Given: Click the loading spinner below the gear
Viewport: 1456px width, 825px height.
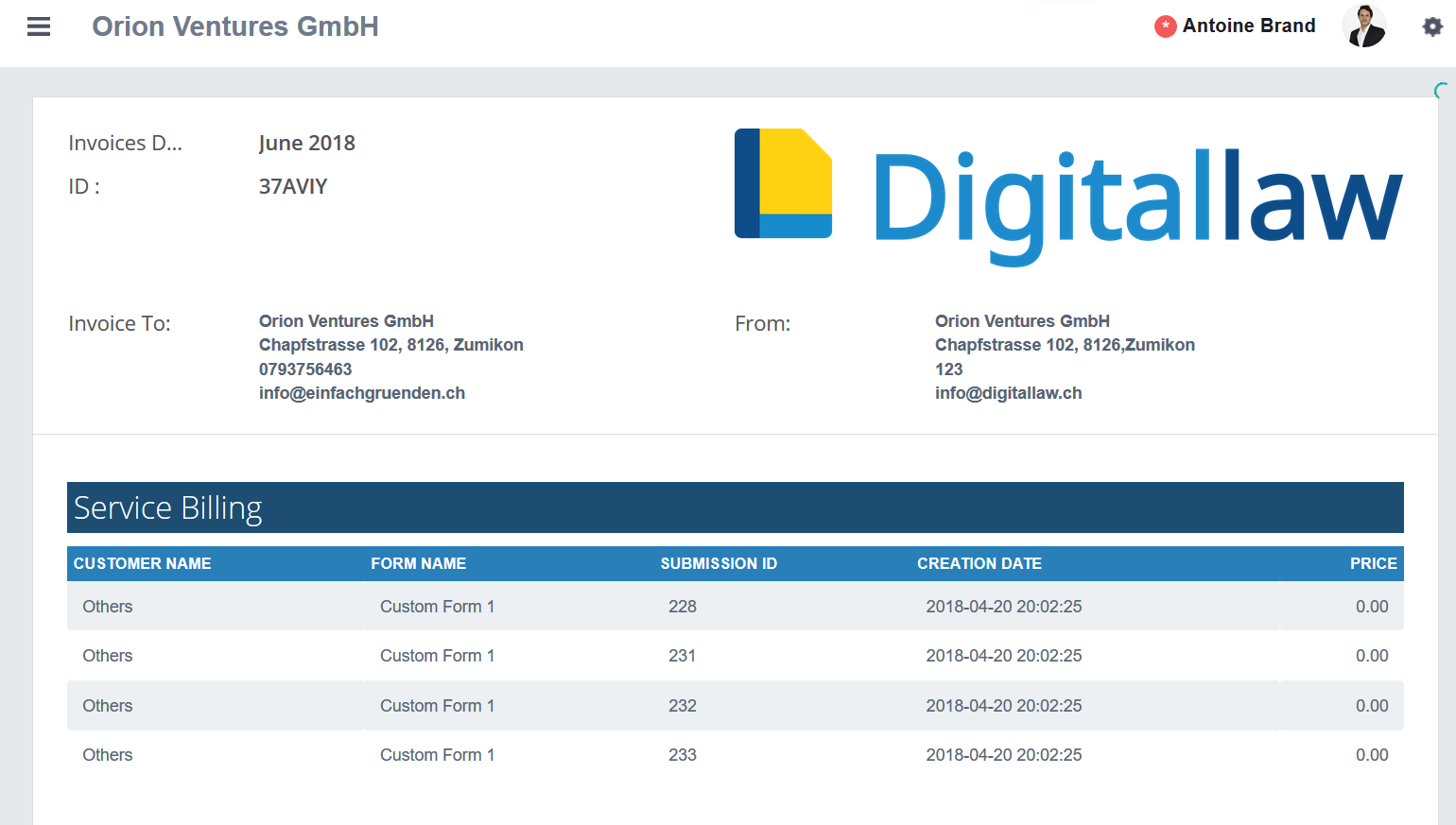Looking at the screenshot, I should click(1440, 91).
